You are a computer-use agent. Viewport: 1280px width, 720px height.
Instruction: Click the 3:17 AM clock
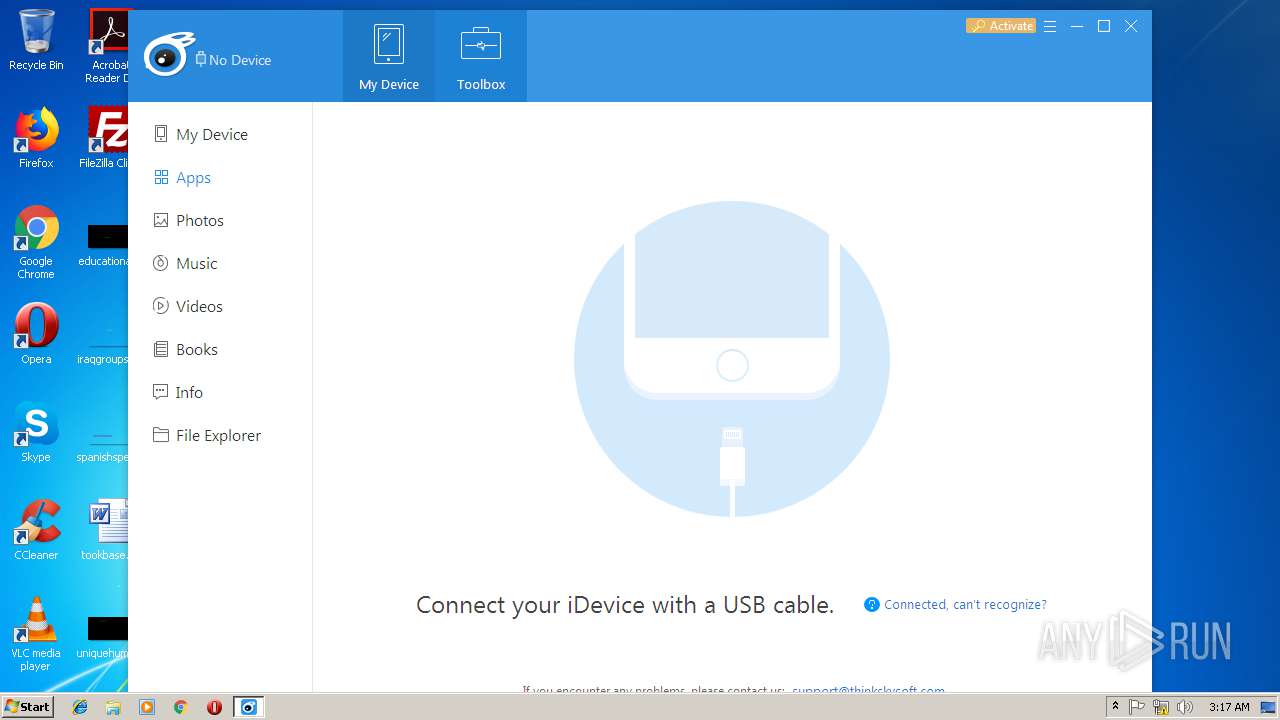click(x=1229, y=707)
